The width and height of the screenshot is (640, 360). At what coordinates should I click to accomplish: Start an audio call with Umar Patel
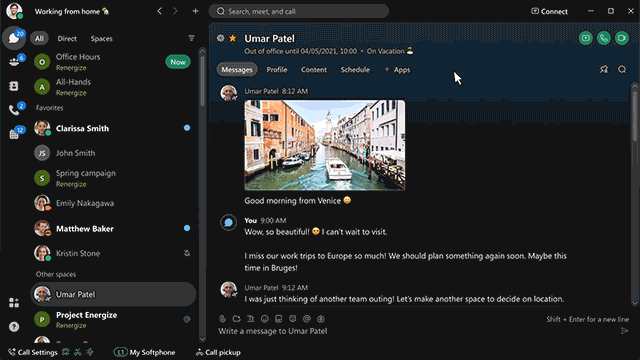point(603,38)
